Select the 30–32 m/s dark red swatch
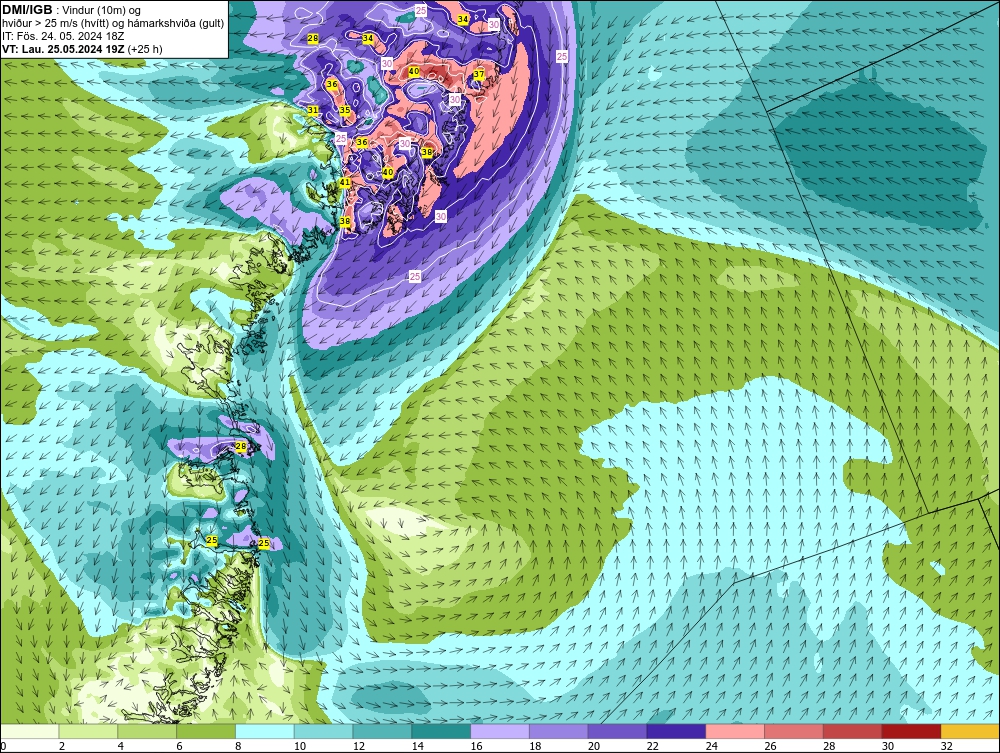Viewport: 1000px width, 753px height. 911,731
